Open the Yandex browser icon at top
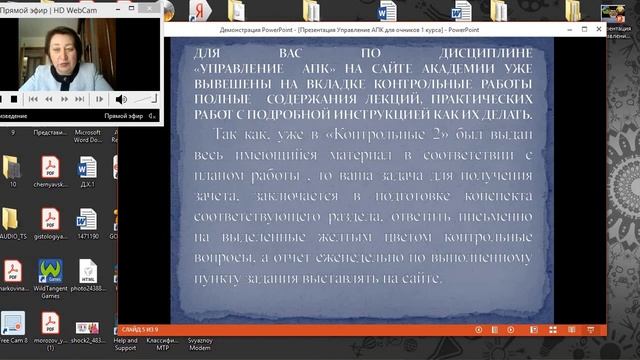Screen dimensions: 640x360 [200, 11]
